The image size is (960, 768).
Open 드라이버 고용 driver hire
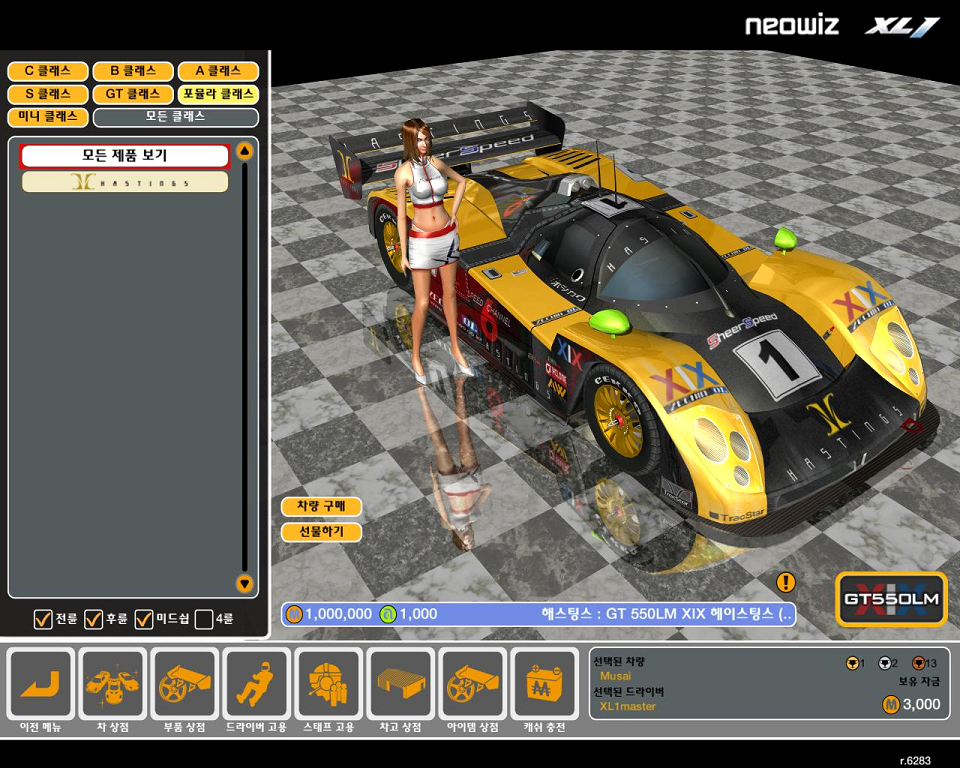pyautogui.click(x=257, y=684)
